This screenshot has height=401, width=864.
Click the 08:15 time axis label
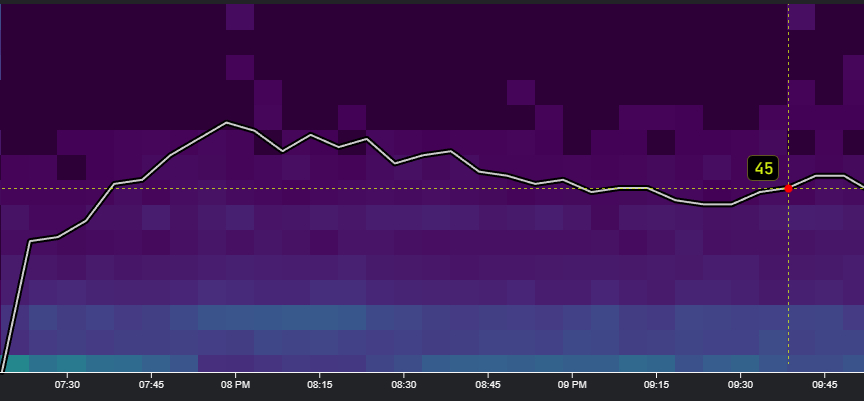pos(320,384)
